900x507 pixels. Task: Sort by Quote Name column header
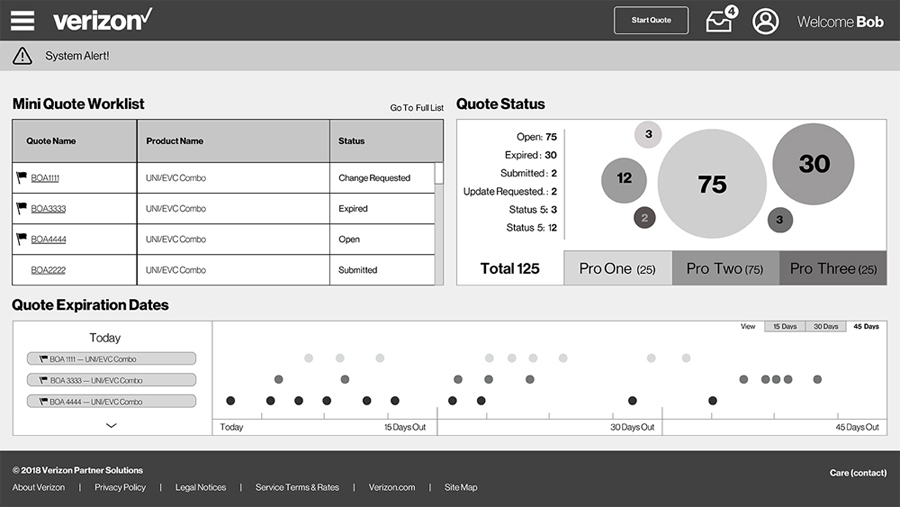point(75,141)
